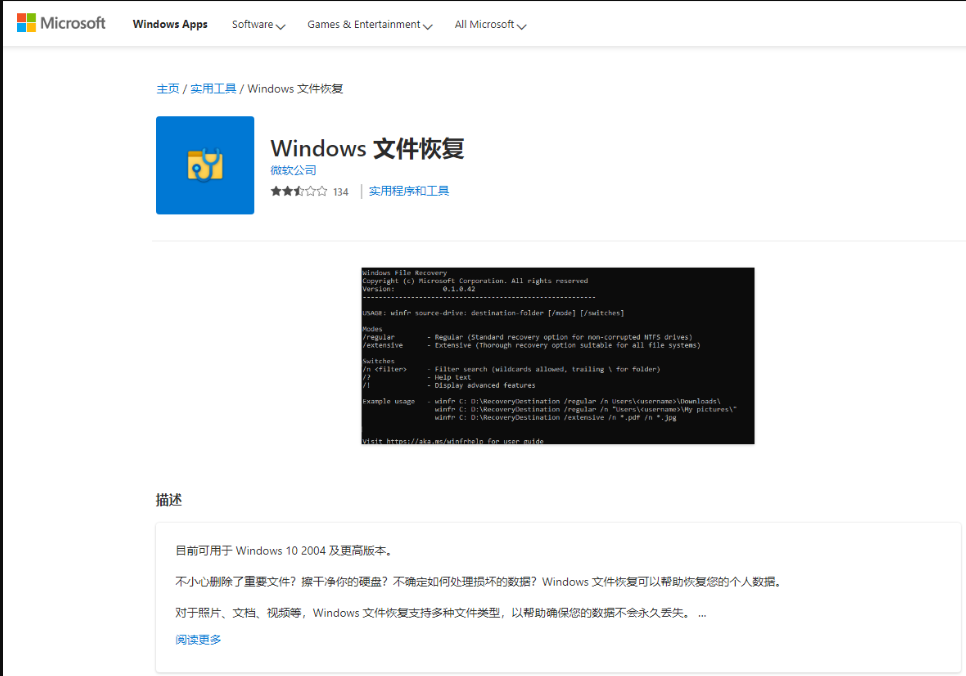Open 实用工具 breadcrumb link

[x=213, y=89]
